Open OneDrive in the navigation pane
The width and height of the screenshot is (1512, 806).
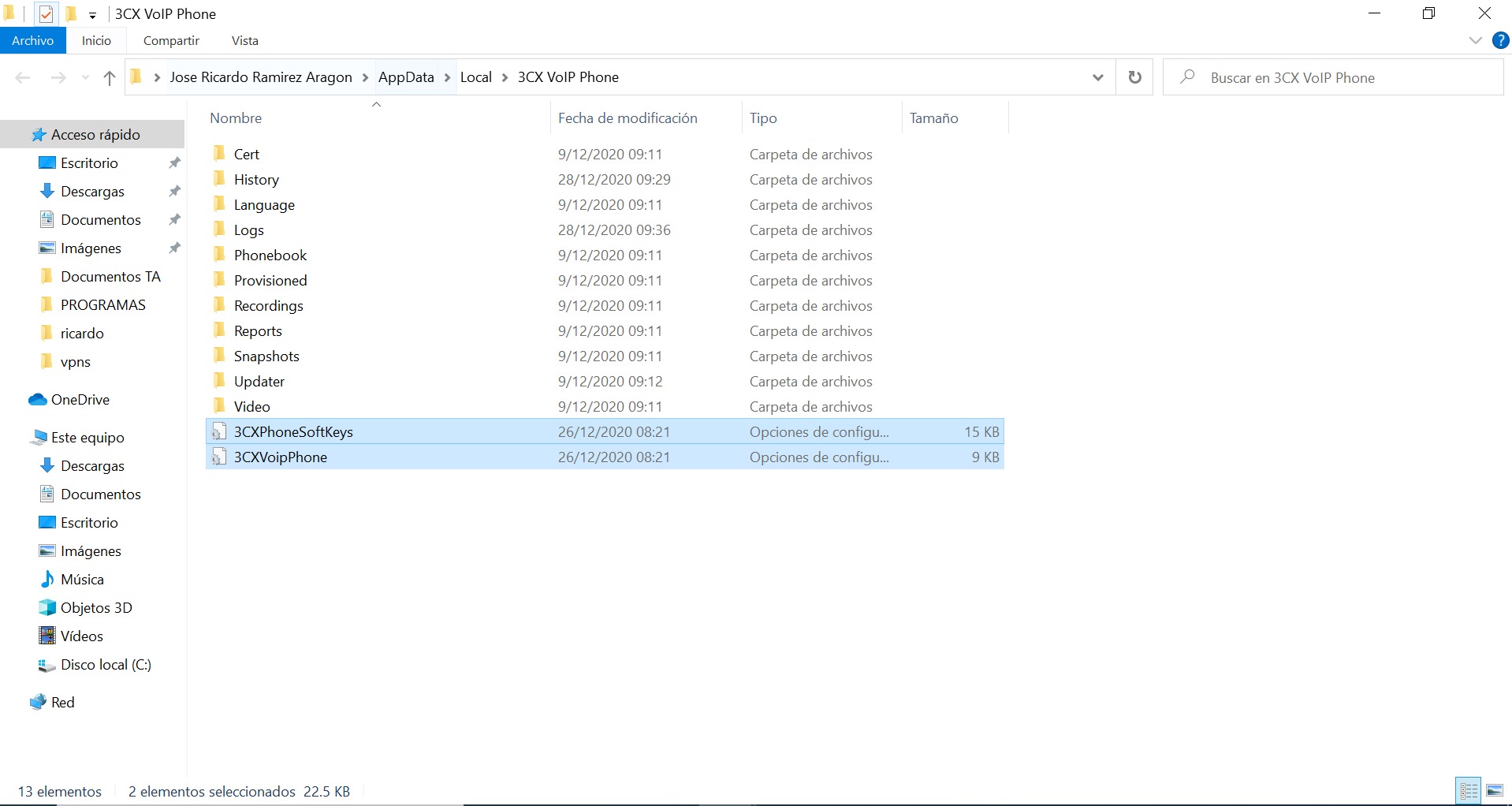80,400
